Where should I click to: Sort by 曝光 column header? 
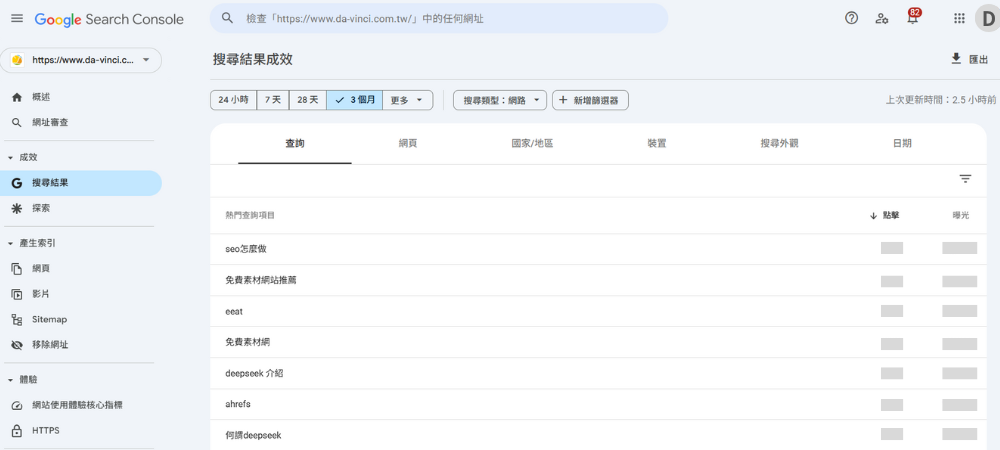click(x=960, y=215)
